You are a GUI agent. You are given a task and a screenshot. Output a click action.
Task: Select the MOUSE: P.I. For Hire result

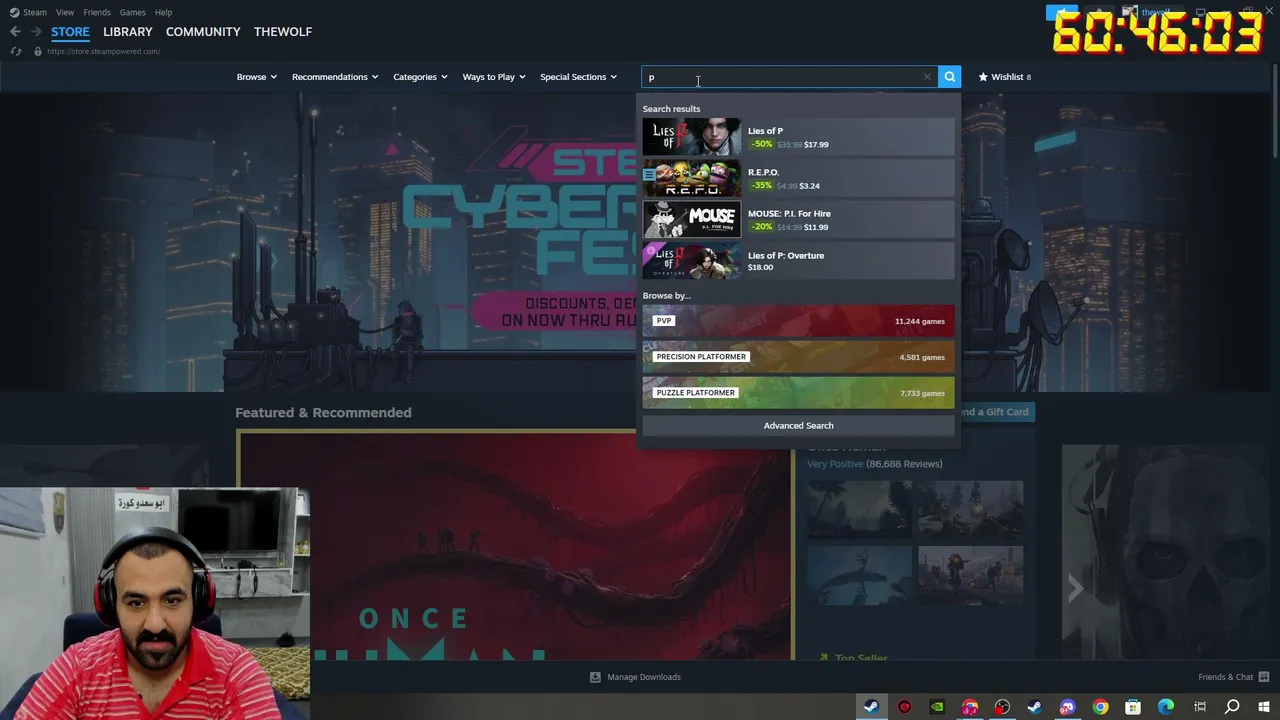[x=798, y=220]
